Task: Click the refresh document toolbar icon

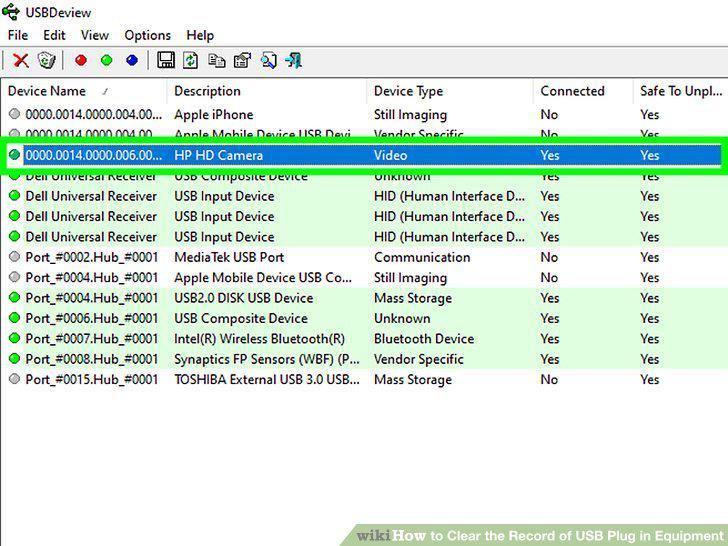Action: point(190,60)
